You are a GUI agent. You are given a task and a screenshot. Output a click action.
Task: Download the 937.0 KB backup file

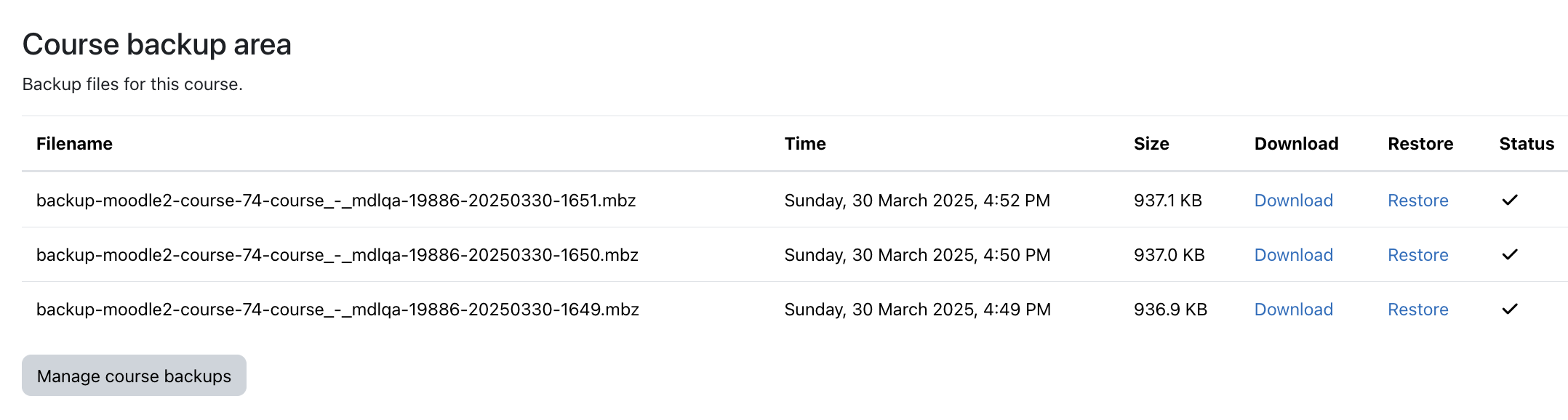click(x=1294, y=255)
